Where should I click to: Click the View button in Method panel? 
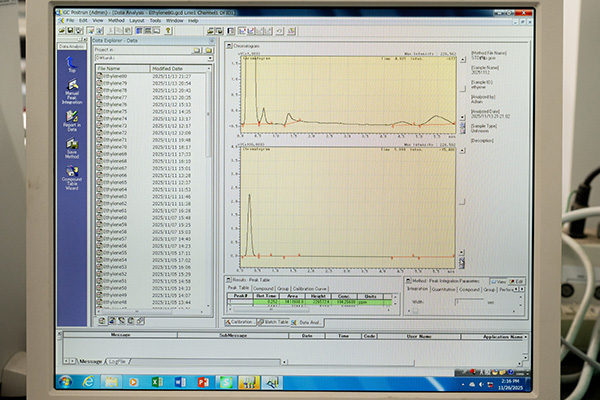[500, 280]
